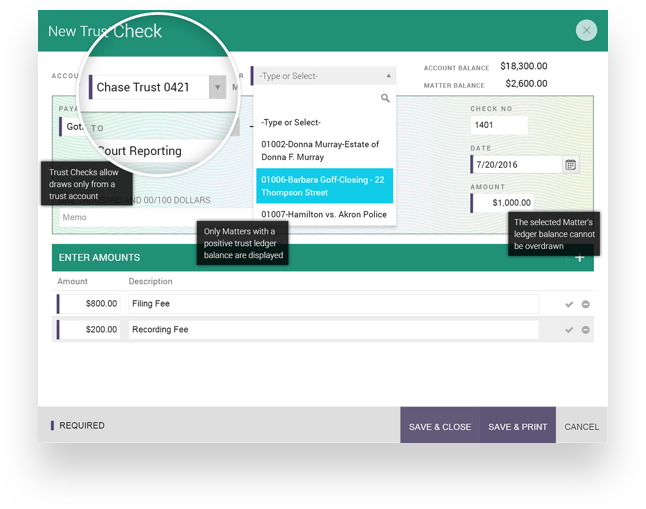Click the Enter Amounts section header

(323, 258)
